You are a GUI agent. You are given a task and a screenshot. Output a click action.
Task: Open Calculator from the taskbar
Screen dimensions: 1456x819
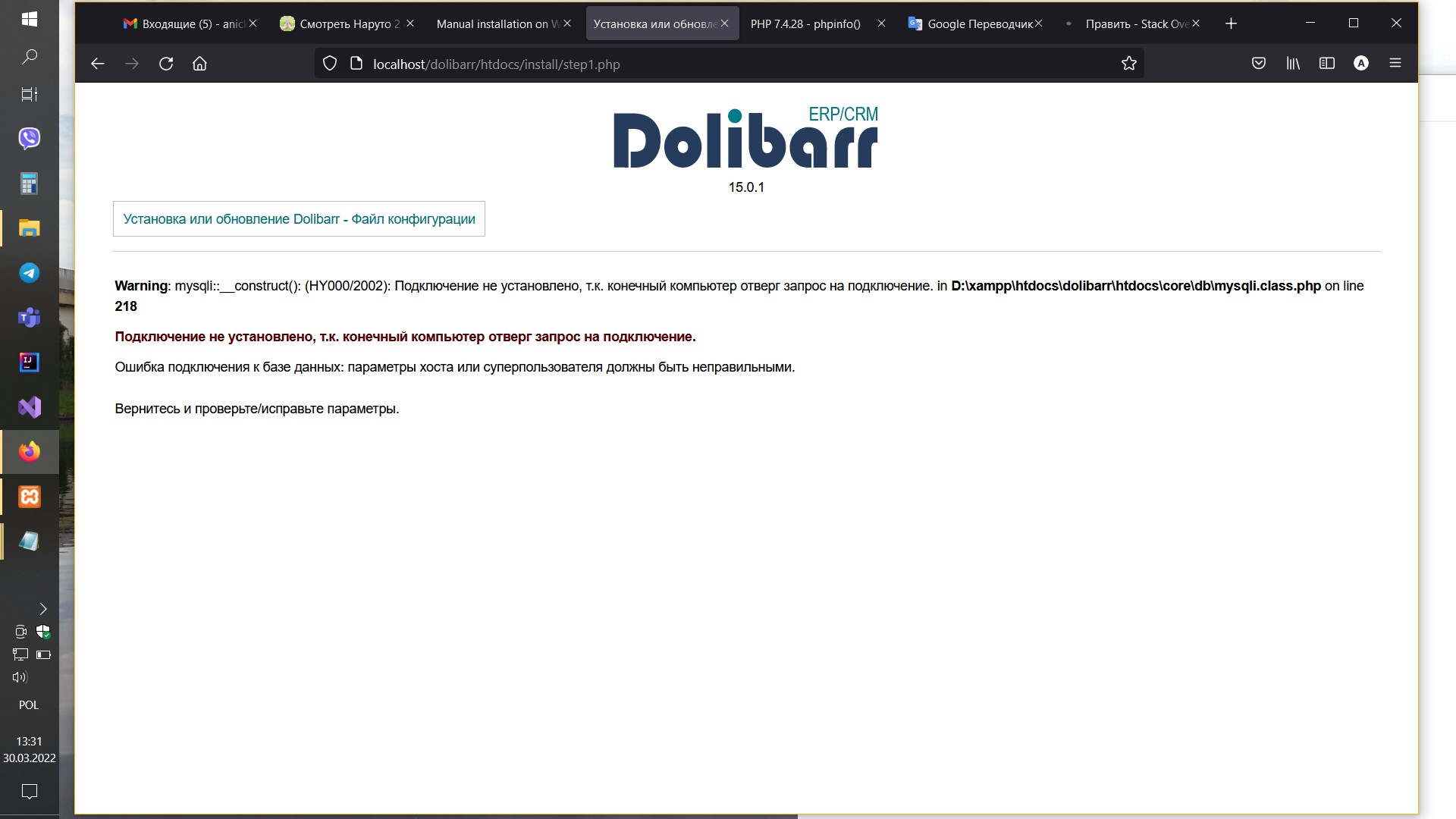(x=30, y=184)
